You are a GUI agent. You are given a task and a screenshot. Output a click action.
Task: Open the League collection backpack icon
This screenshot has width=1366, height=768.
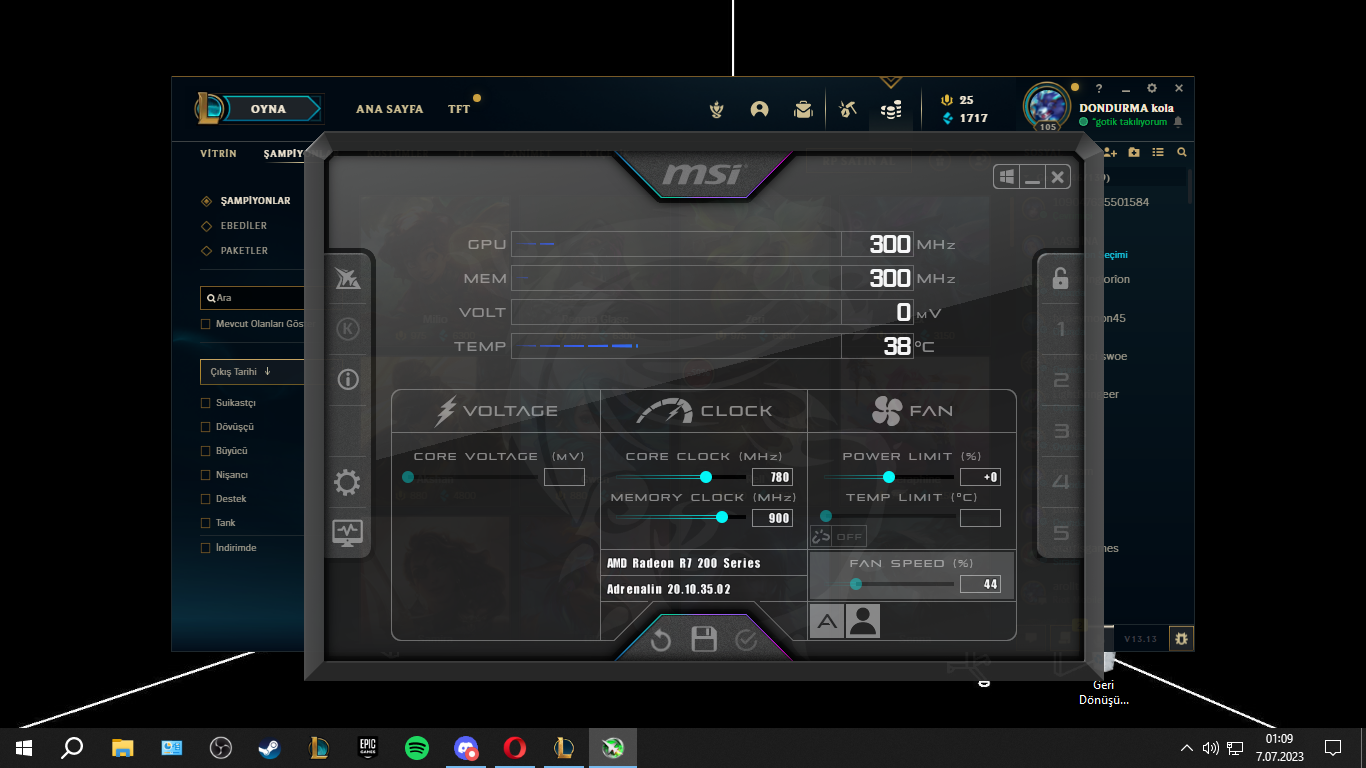point(803,110)
